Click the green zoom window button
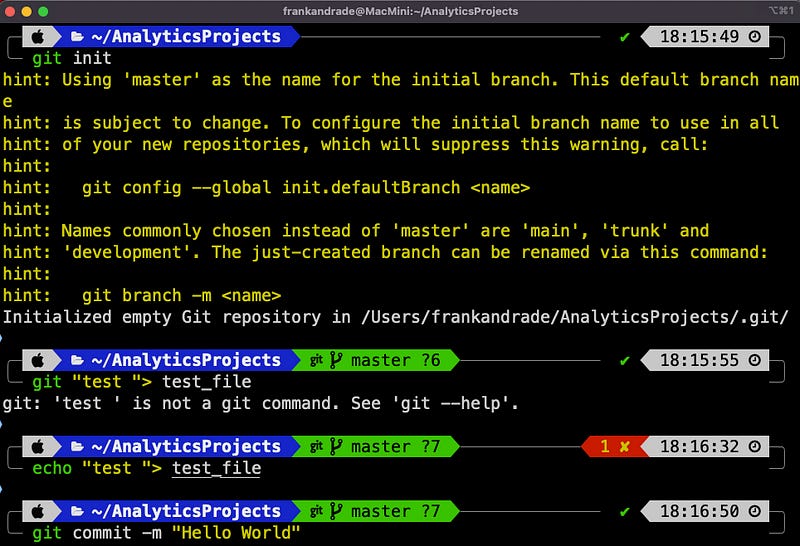This screenshot has width=800, height=546. [x=43, y=11]
